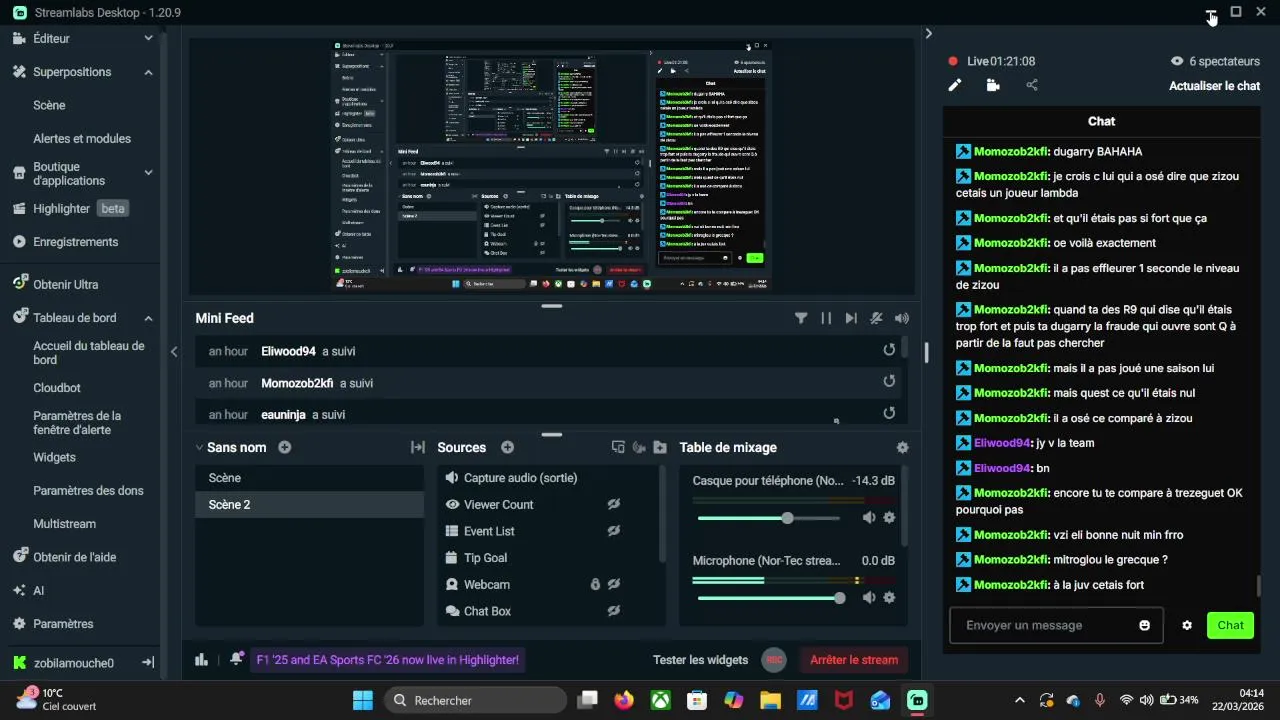
Task: Open the F1 '25 Highlighter announcement banner
Action: [x=387, y=660]
